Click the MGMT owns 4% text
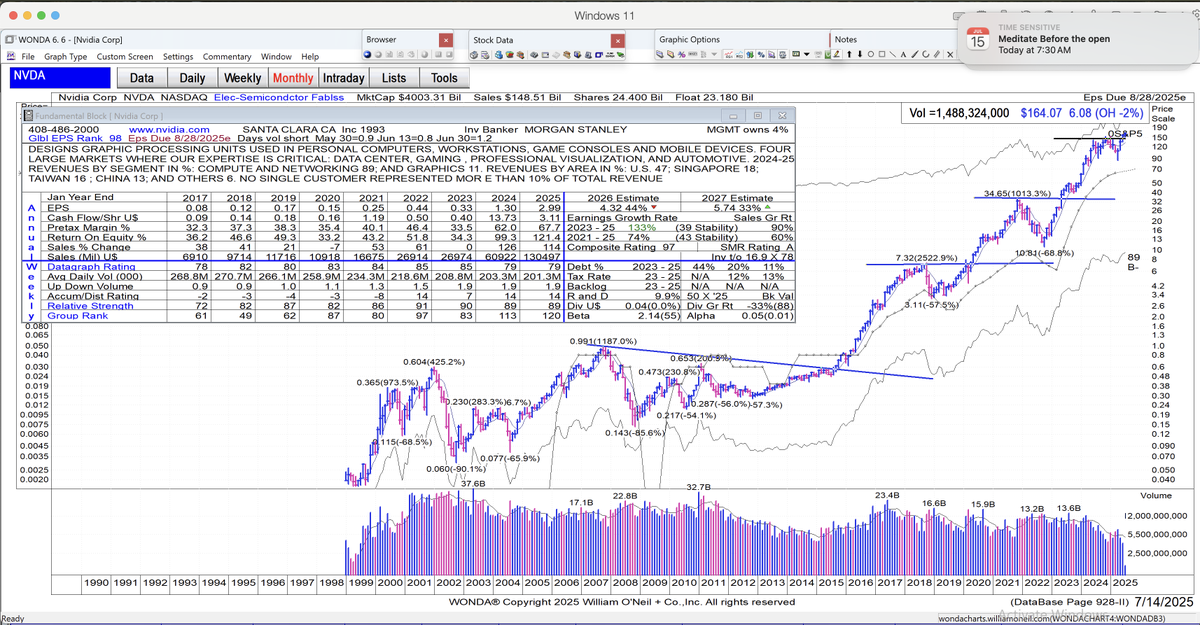 point(747,130)
